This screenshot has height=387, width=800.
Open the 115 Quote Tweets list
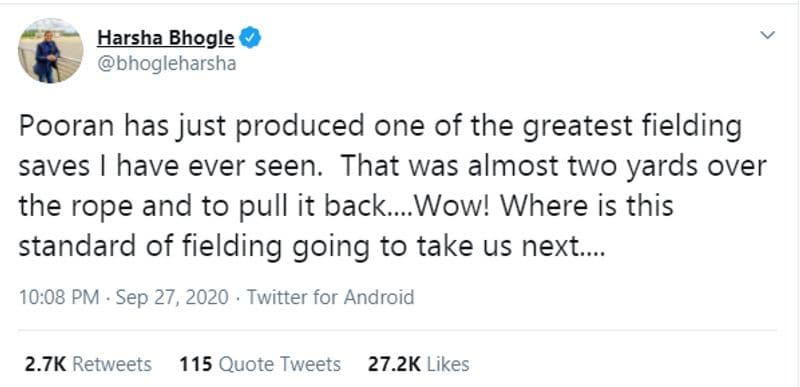(x=260, y=364)
